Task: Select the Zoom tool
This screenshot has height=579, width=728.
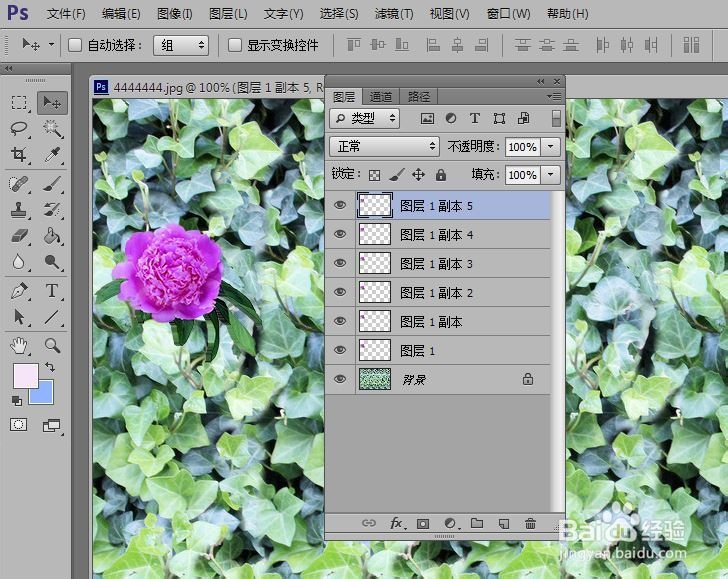Action: 52,346
